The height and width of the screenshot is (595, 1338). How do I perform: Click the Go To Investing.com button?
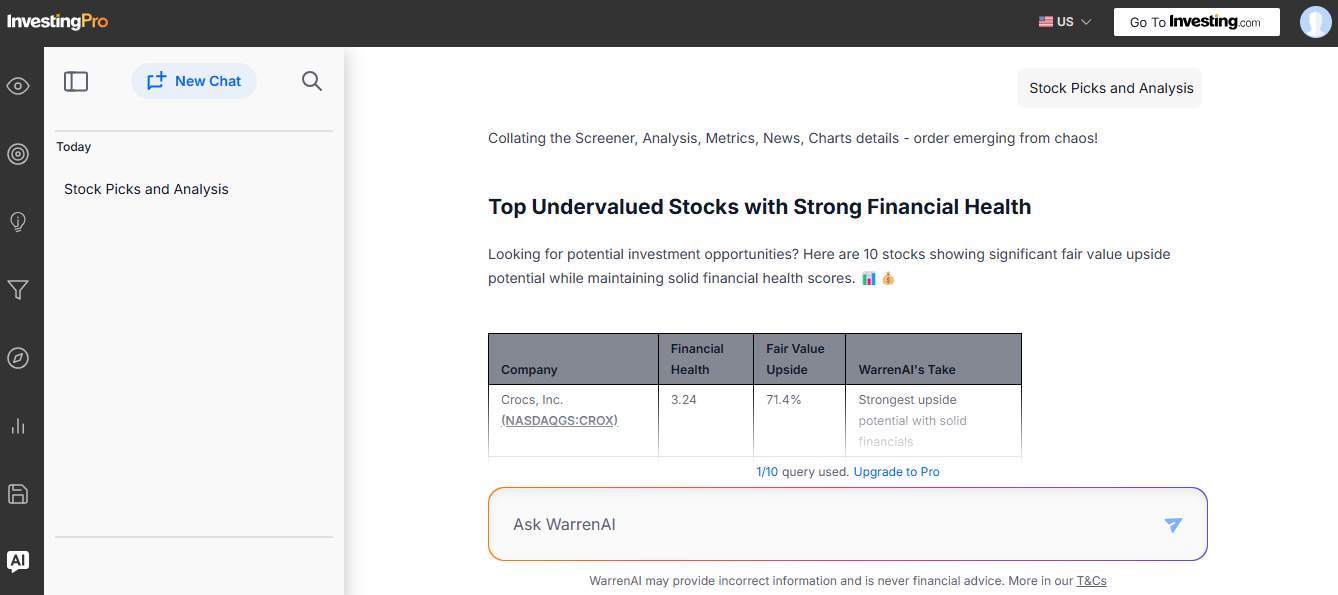tap(1196, 22)
